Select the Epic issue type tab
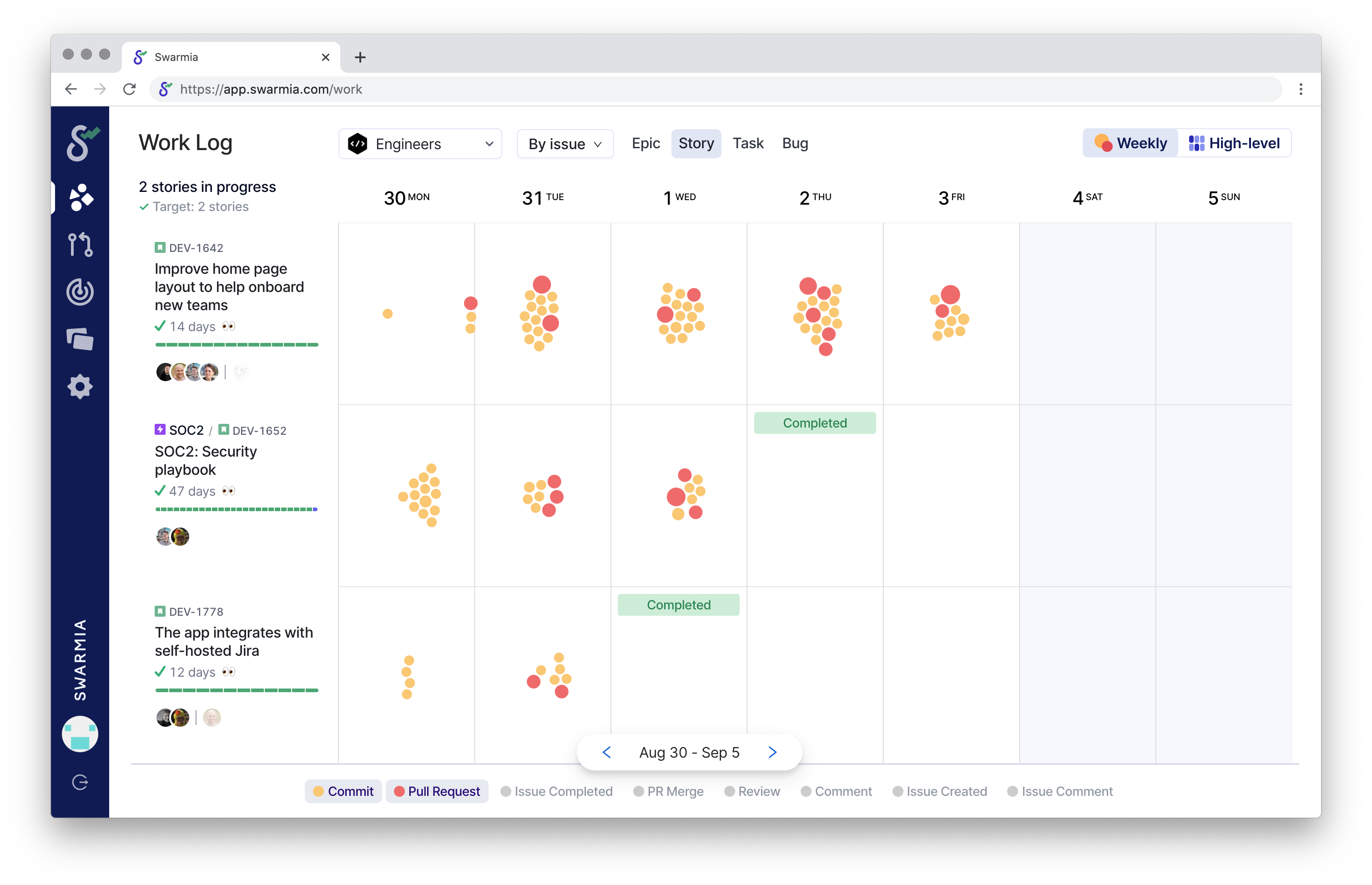Viewport: 1372px width, 885px height. (646, 143)
